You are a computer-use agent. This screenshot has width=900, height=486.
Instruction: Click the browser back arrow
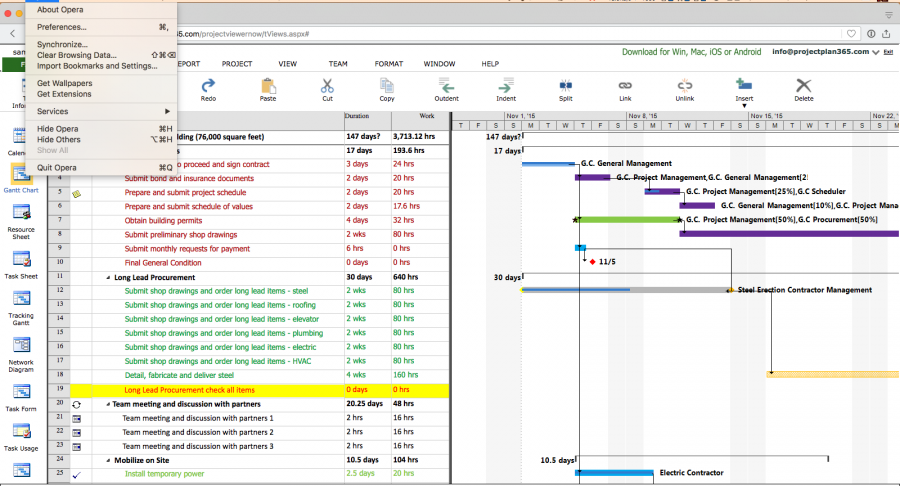13,34
